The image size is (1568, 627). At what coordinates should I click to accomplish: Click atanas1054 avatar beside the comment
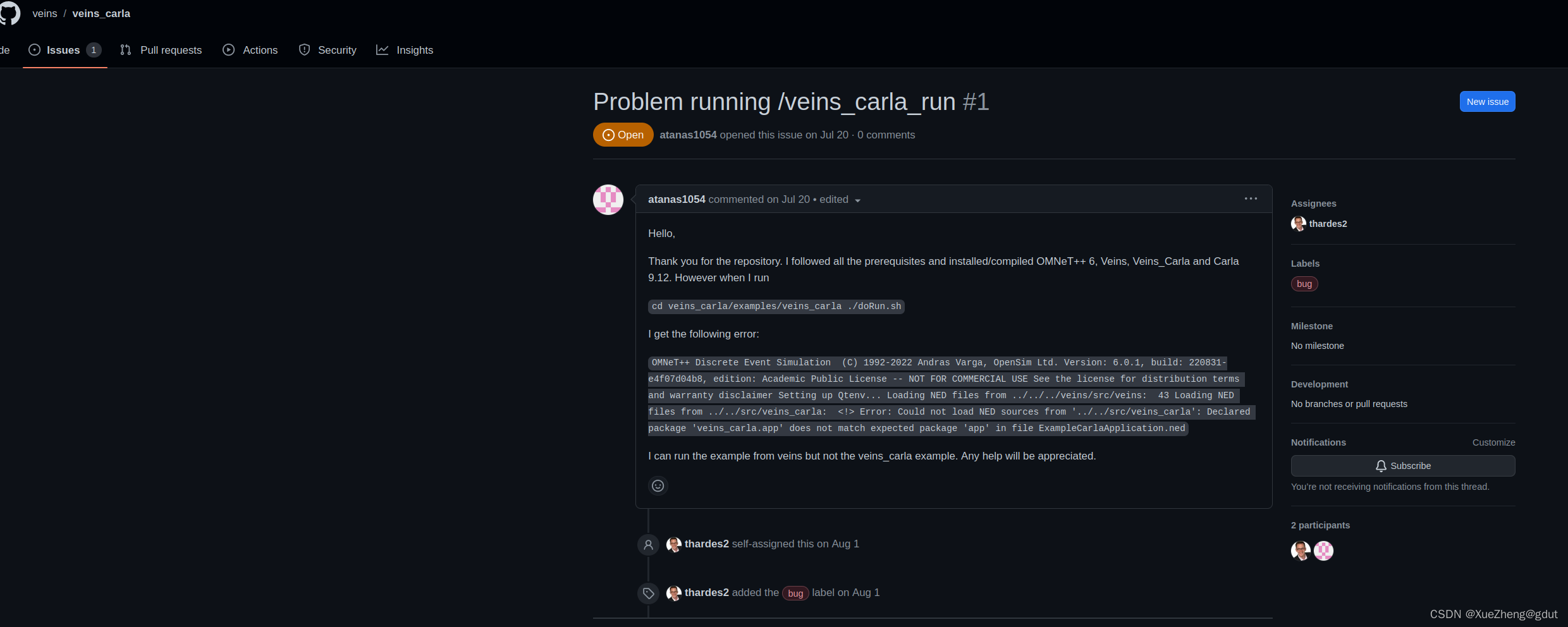click(608, 200)
